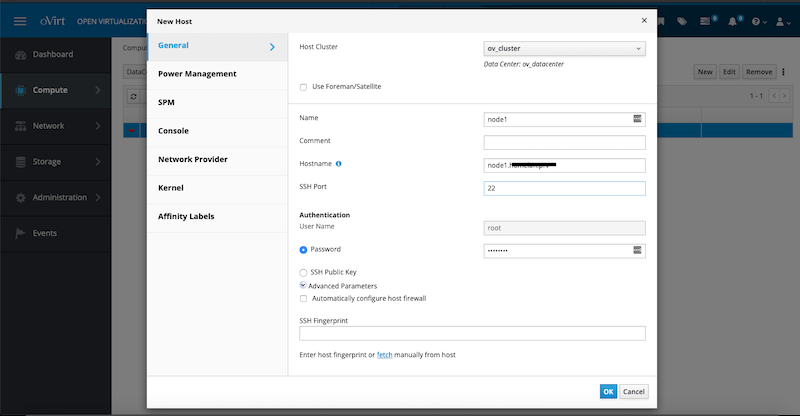The height and width of the screenshot is (416, 800).
Task: Collapse the Advanced Parameters section
Action: [x=303, y=285]
